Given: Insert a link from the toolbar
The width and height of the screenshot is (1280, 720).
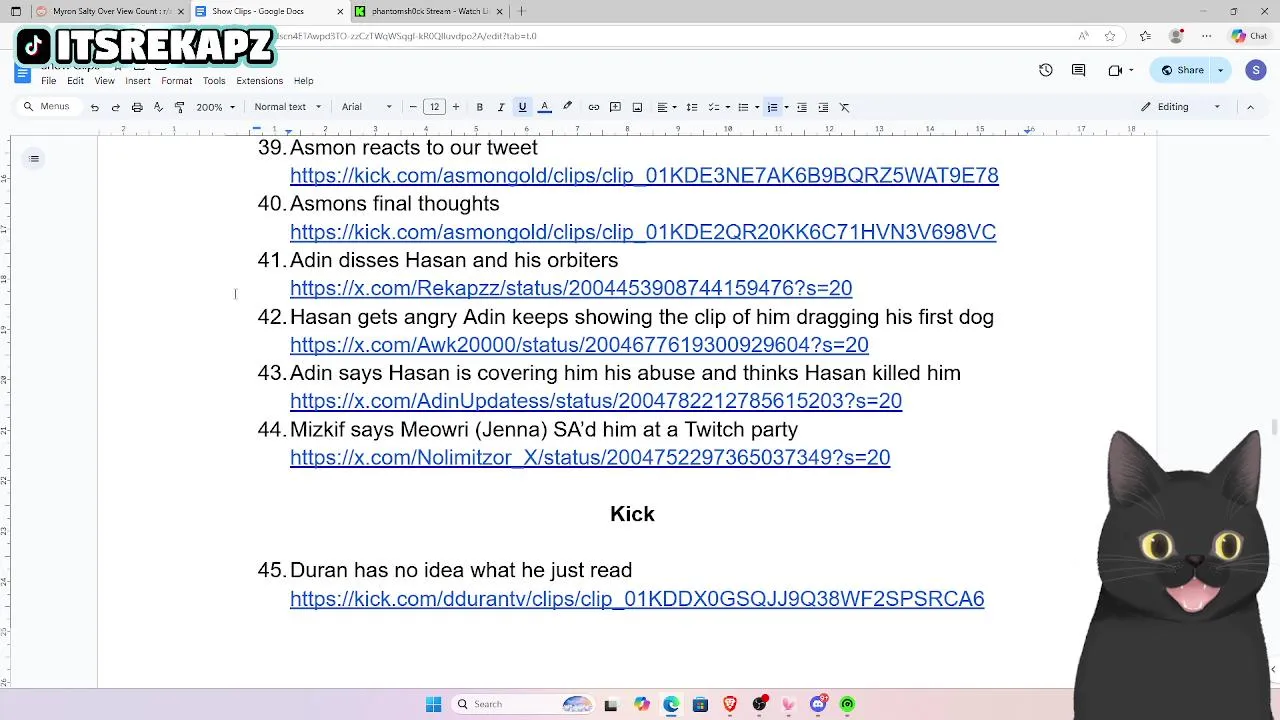Looking at the screenshot, I should (x=594, y=107).
